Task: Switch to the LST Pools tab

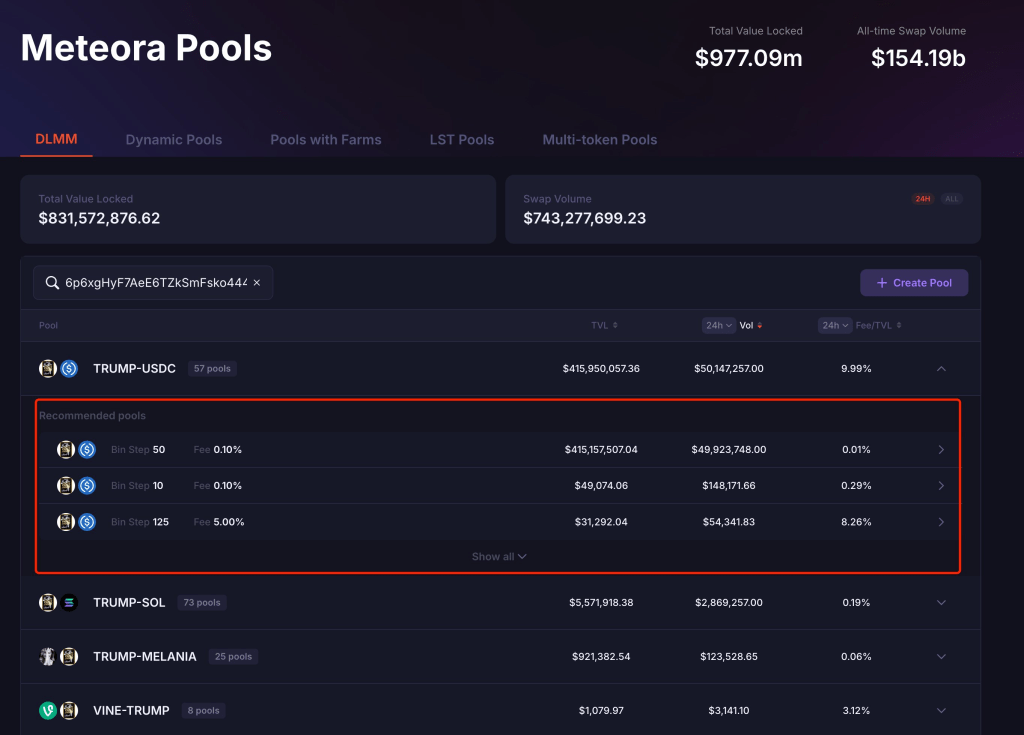Action: point(462,140)
